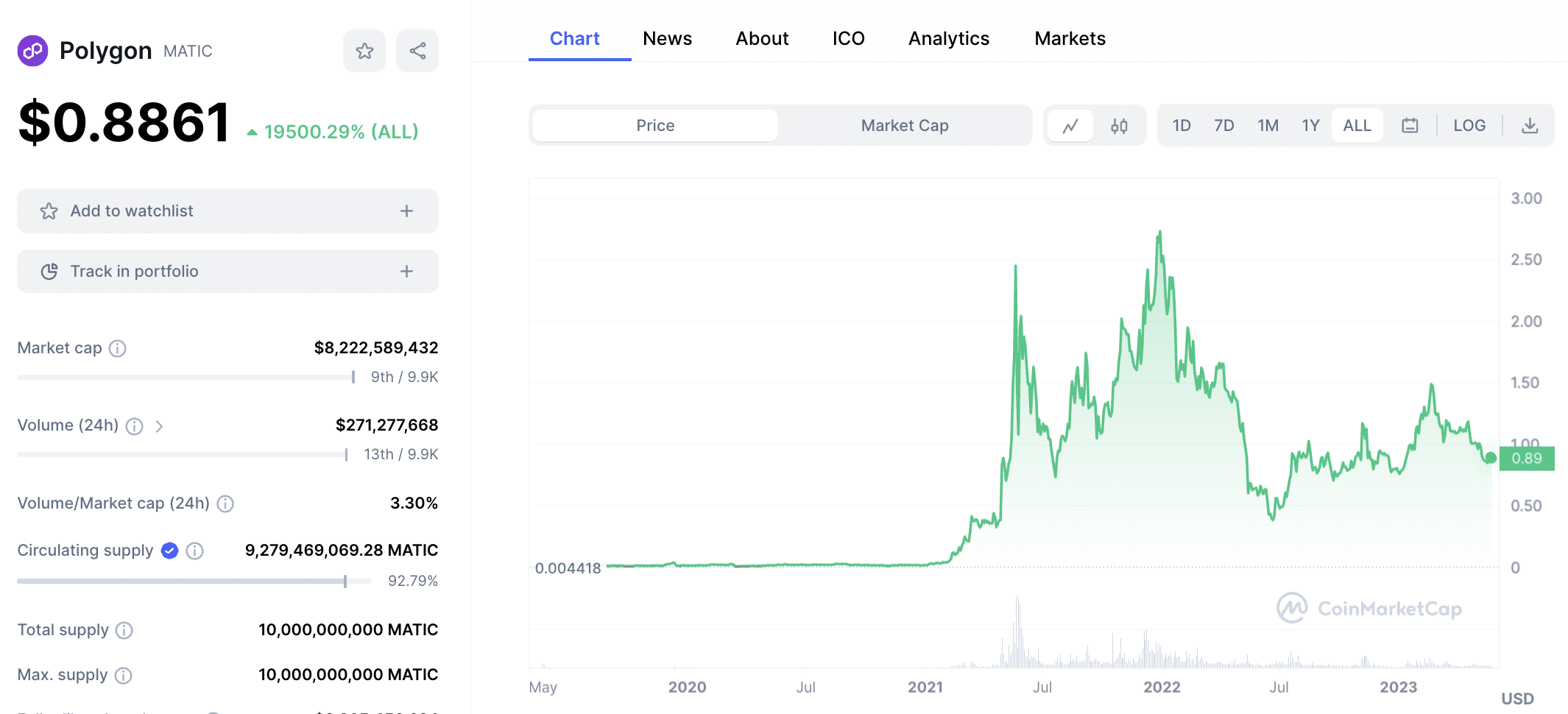
Task: Click the 2022 label on the time axis
Action: tap(1162, 688)
